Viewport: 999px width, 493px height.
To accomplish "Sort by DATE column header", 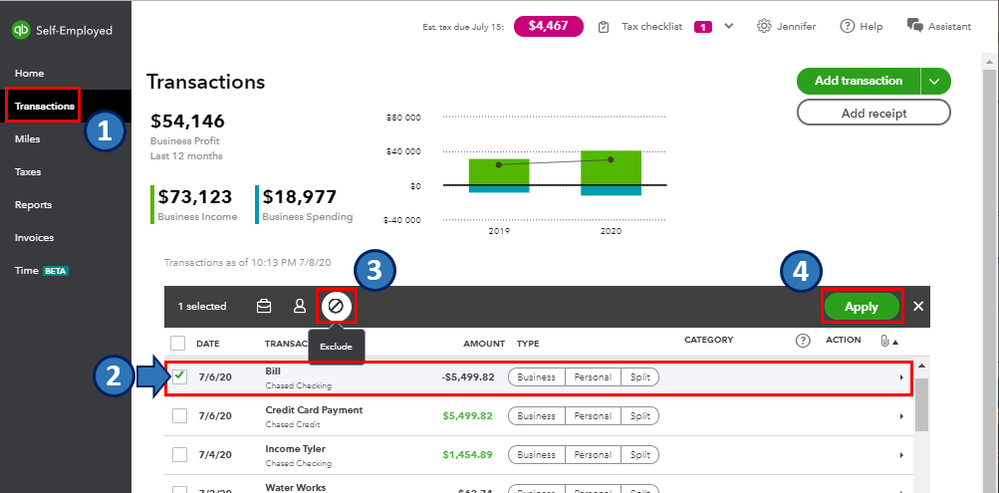I will [x=208, y=343].
